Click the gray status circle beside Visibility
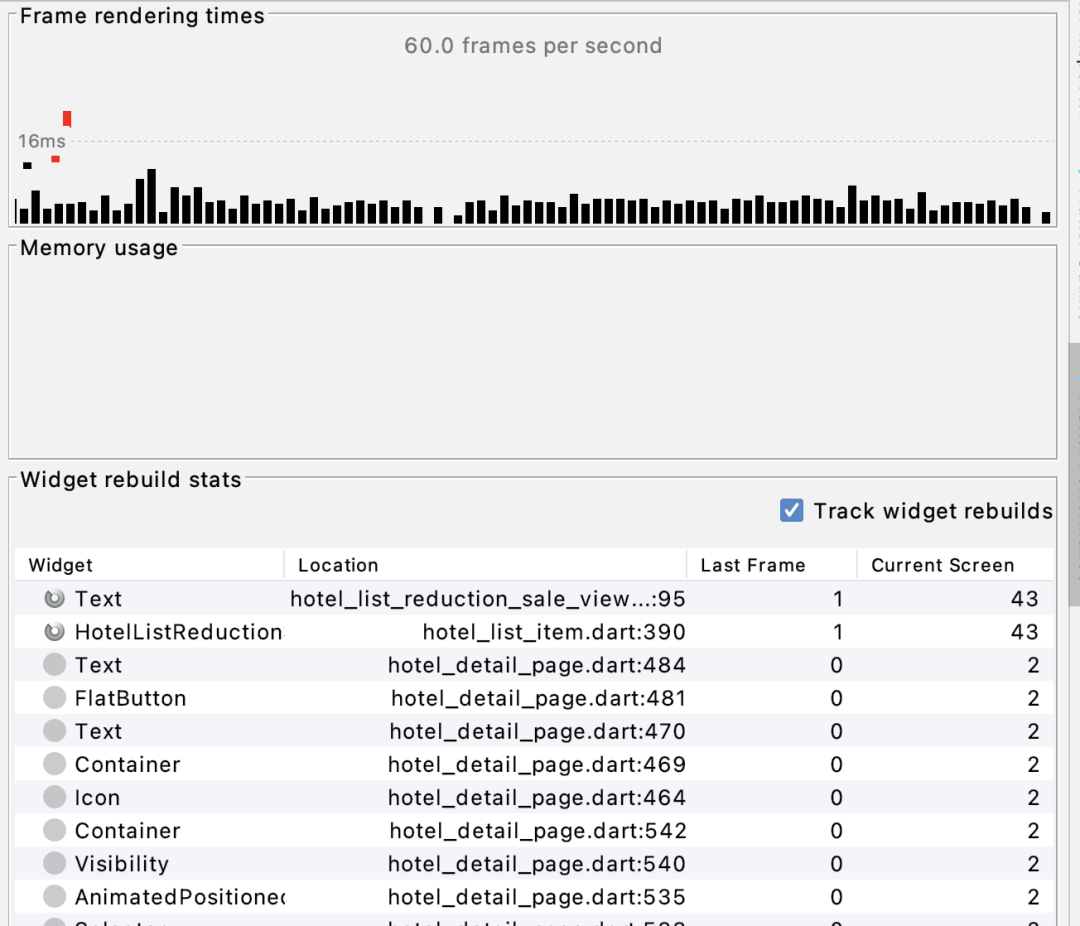This screenshot has height=926, width=1080. [x=55, y=864]
